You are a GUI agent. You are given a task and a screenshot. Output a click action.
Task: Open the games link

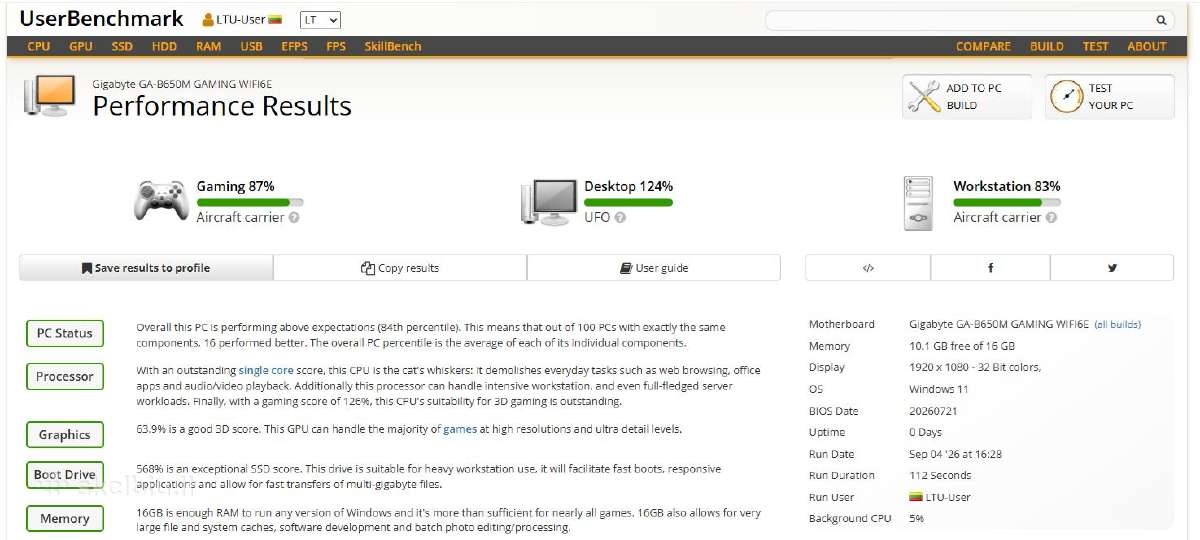pos(460,429)
